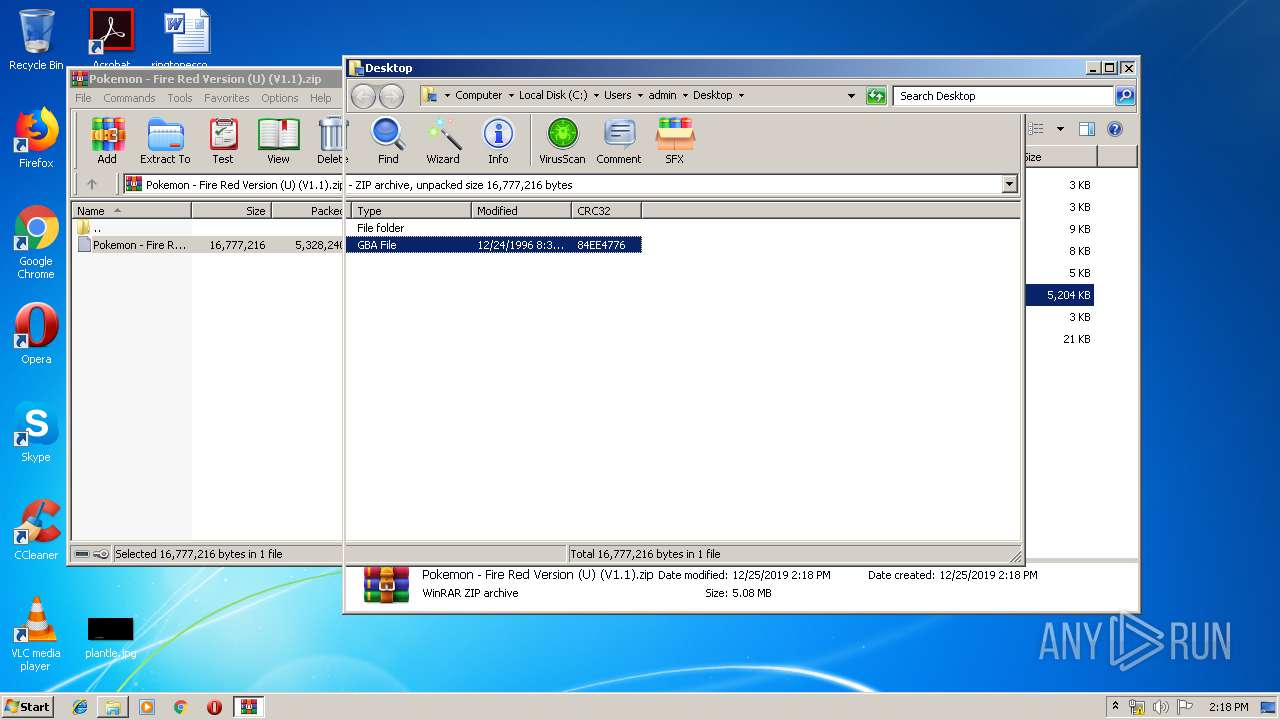Open WinRAR Commands menu

point(129,98)
